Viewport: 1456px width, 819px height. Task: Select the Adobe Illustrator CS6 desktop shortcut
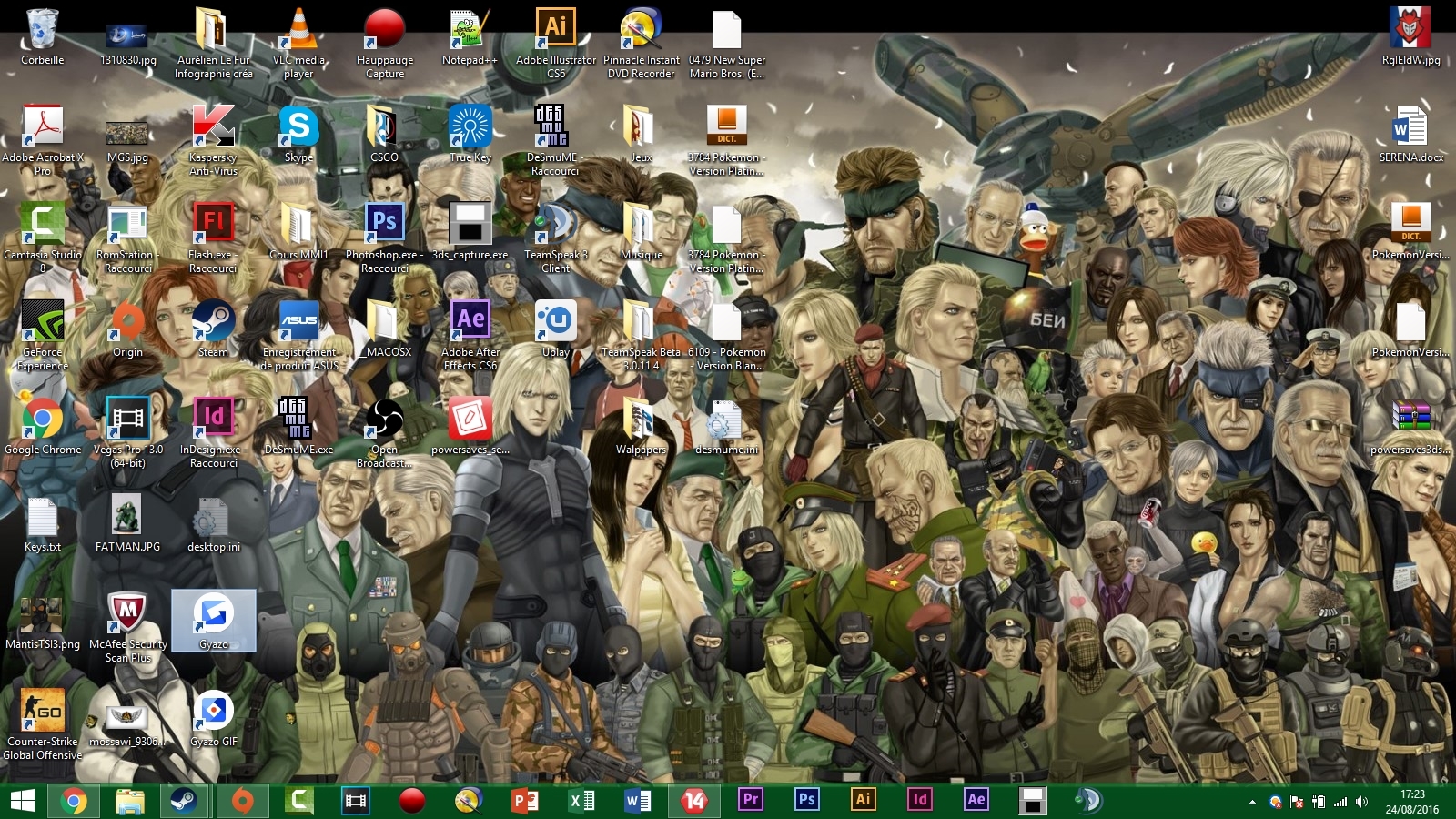click(556, 42)
